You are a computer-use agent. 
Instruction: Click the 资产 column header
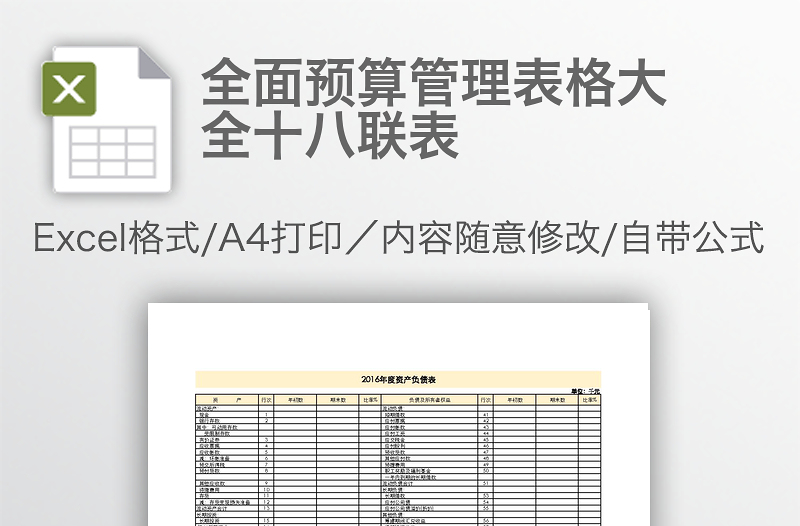coord(227,400)
